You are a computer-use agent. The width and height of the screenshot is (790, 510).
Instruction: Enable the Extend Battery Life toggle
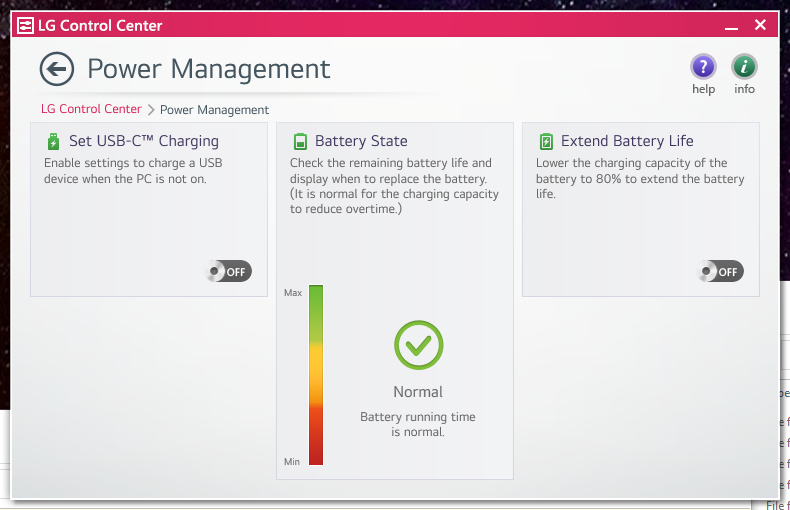720,271
